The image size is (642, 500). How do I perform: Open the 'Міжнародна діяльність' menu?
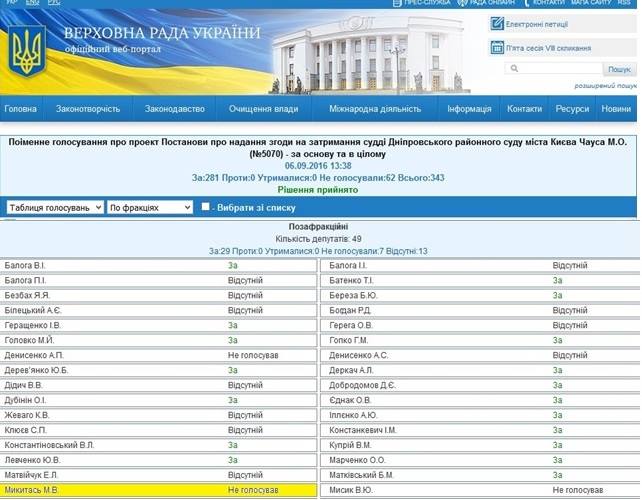point(375,109)
